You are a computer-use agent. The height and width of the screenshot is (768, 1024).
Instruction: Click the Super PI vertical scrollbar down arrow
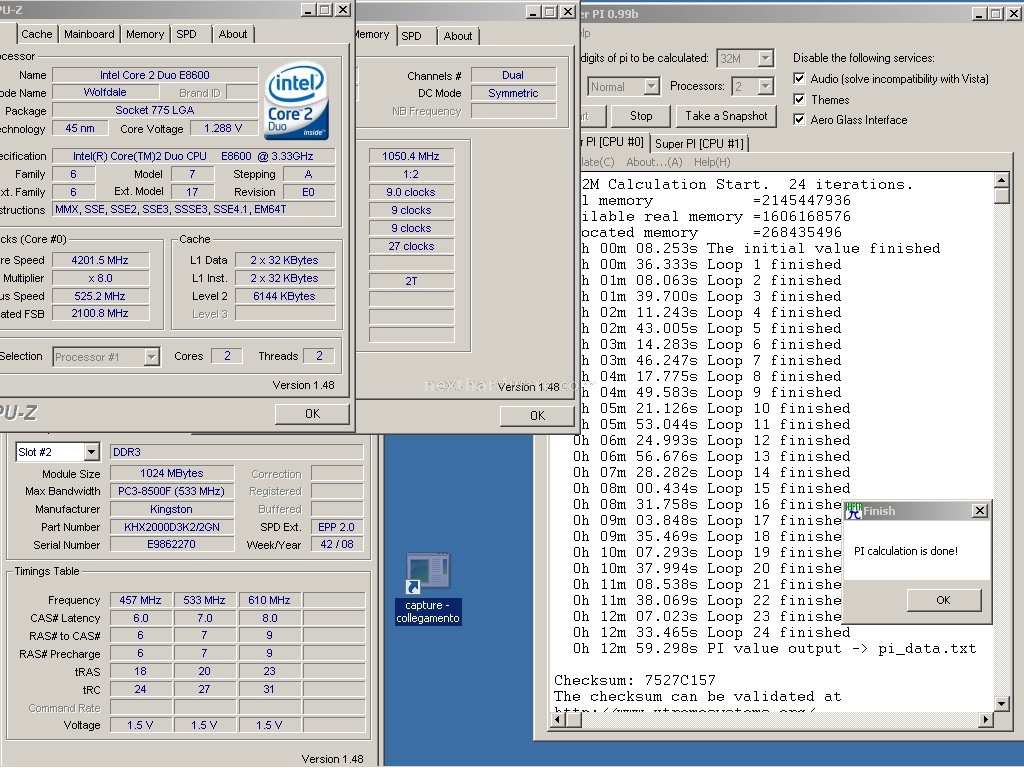point(1002,703)
